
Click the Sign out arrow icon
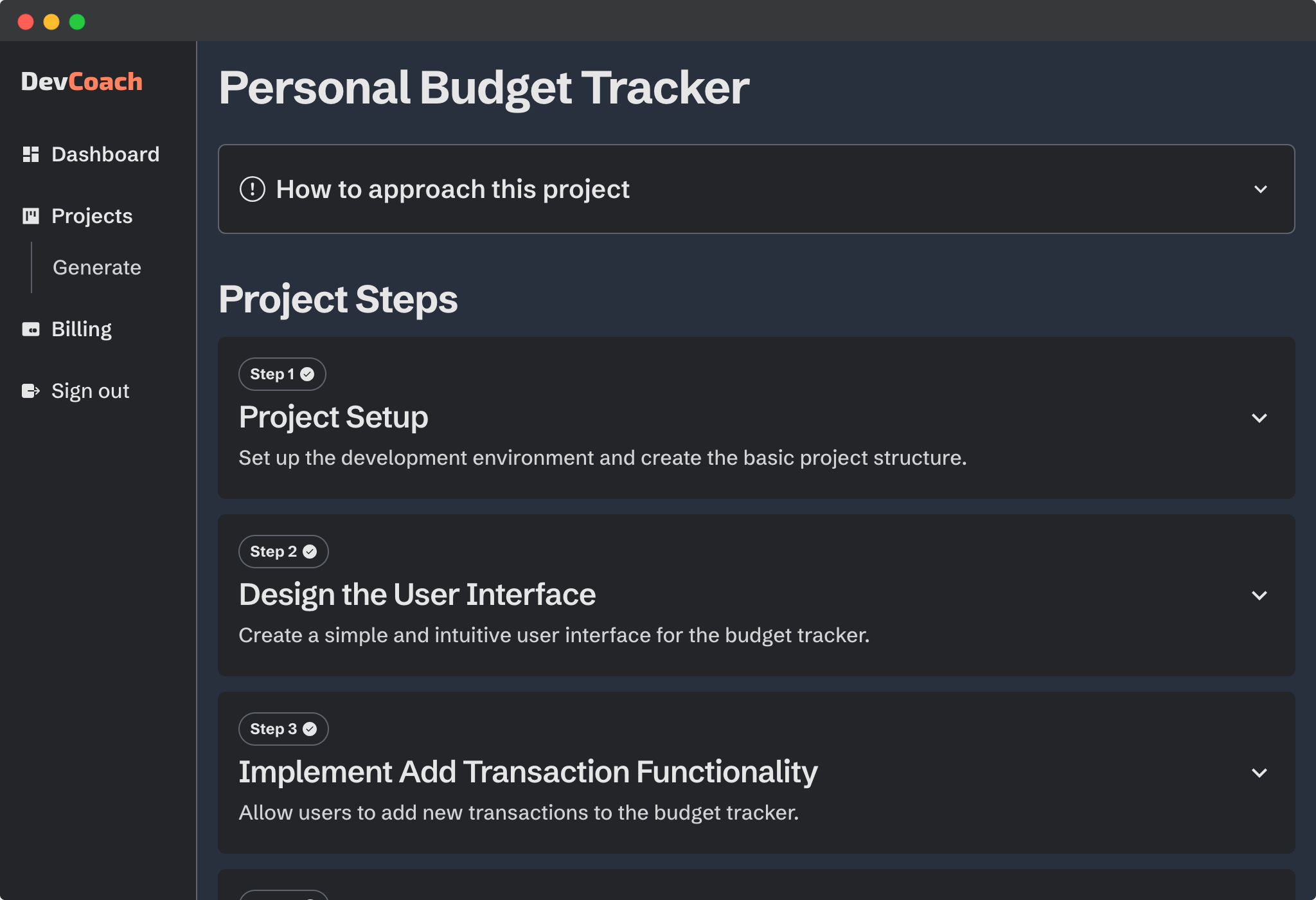coord(31,391)
